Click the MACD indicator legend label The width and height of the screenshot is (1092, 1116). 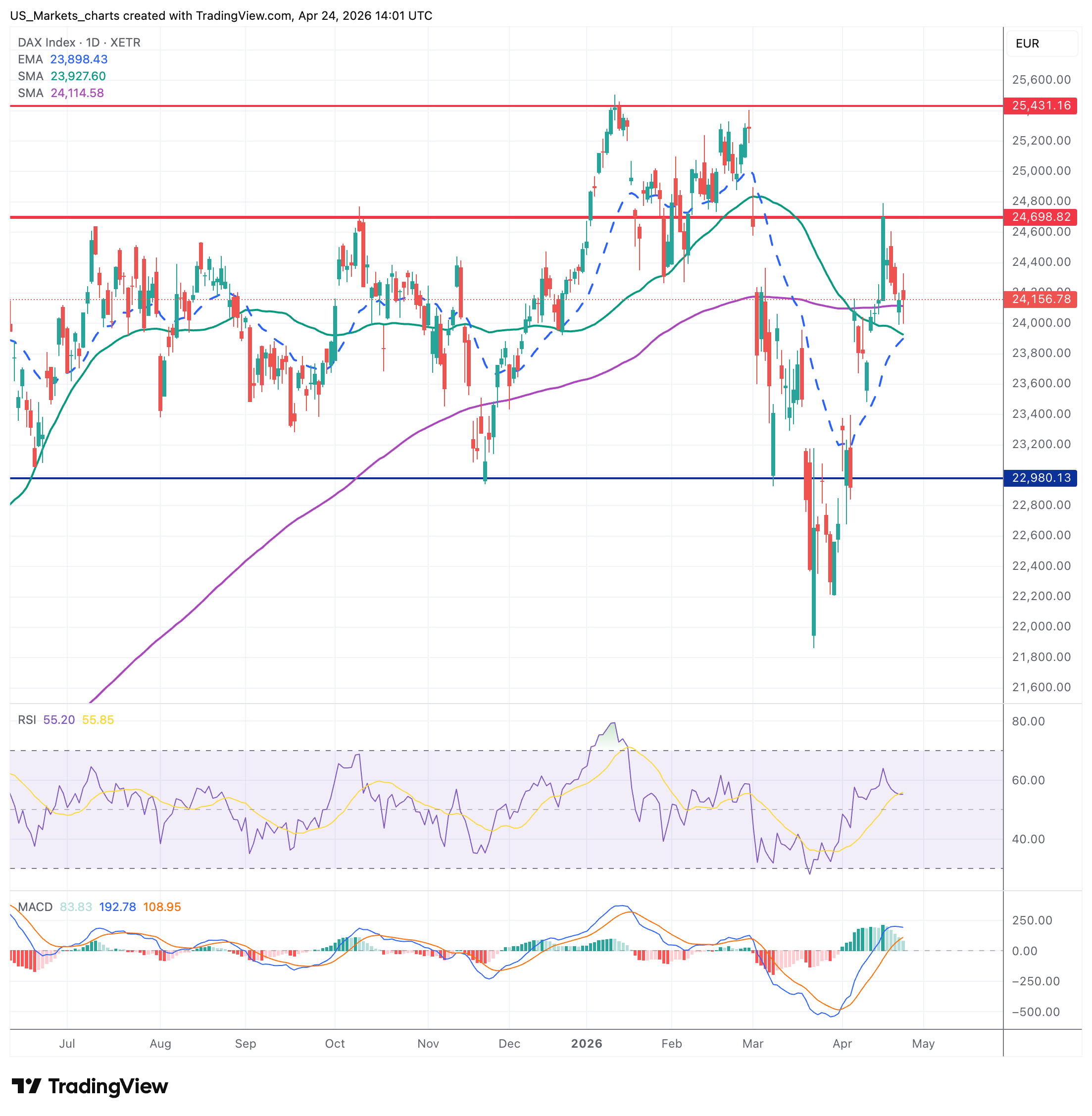point(35,907)
